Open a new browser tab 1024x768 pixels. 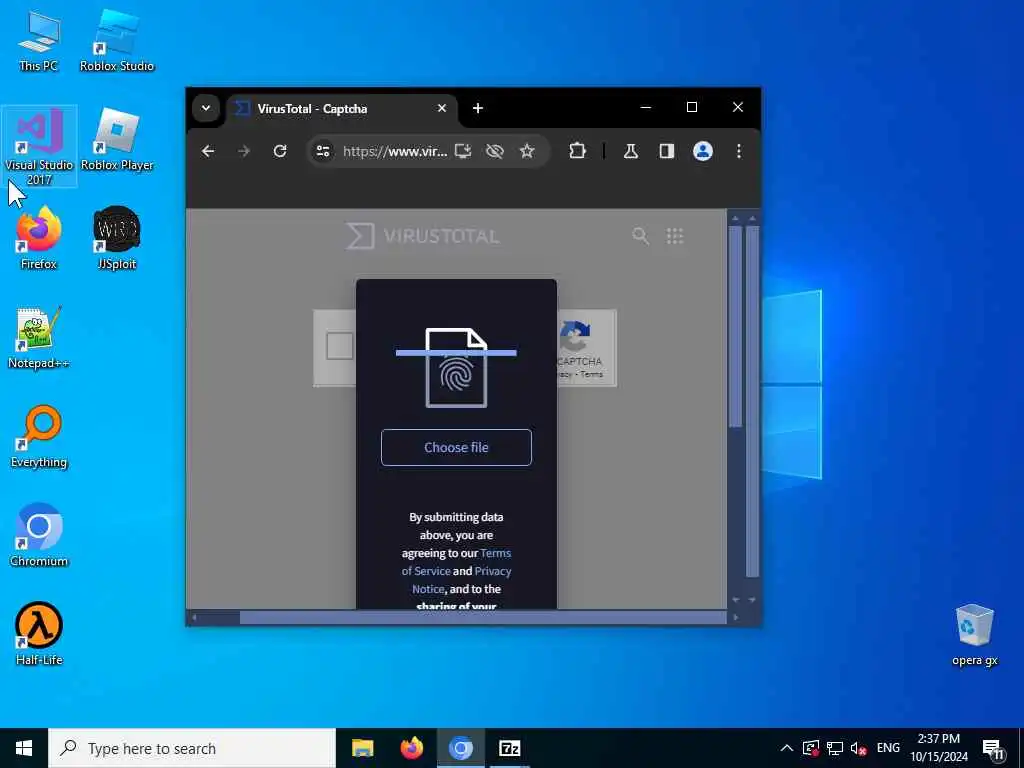click(x=478, y=108)
